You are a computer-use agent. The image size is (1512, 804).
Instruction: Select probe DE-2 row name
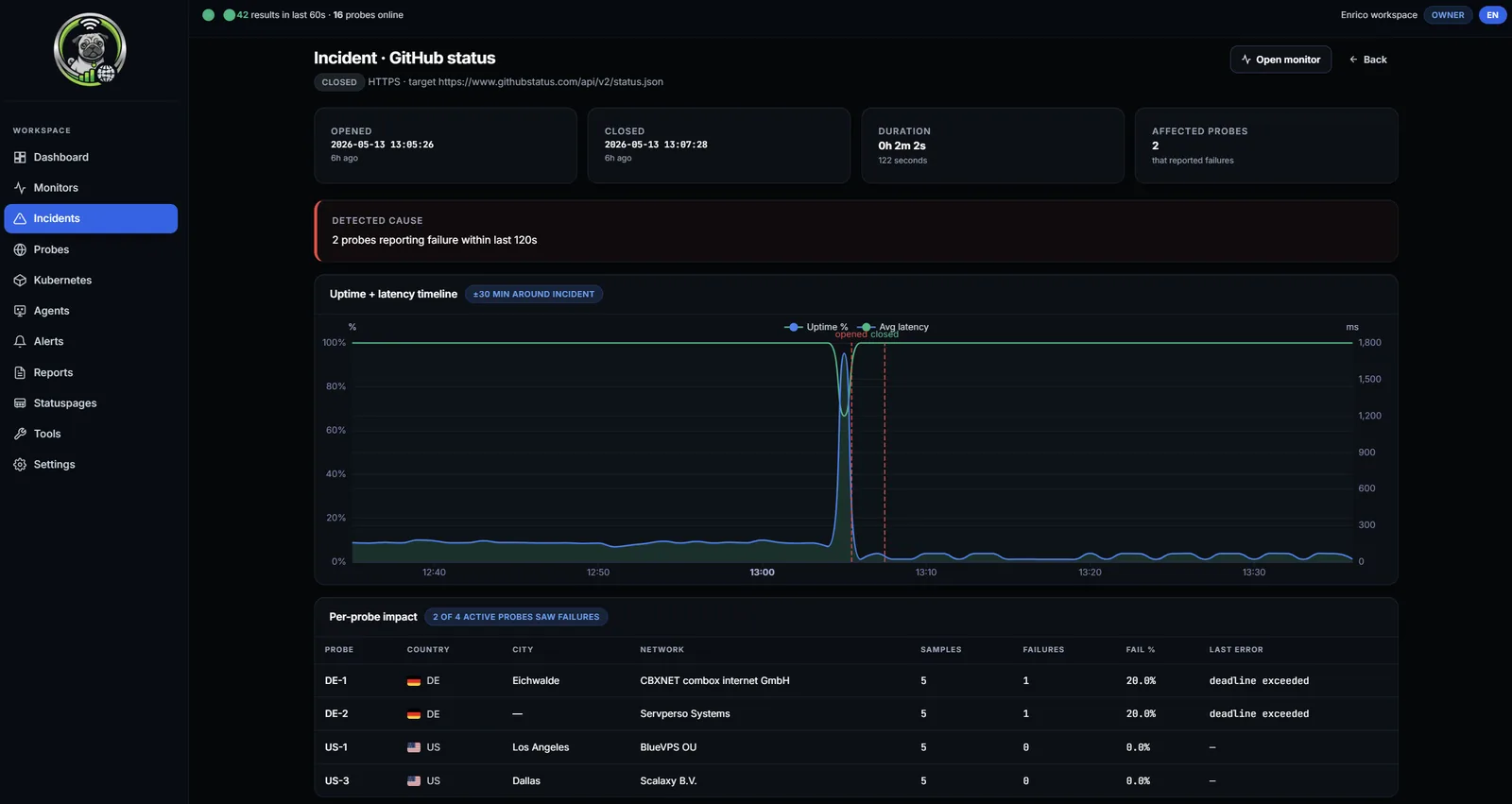[336, 714]
